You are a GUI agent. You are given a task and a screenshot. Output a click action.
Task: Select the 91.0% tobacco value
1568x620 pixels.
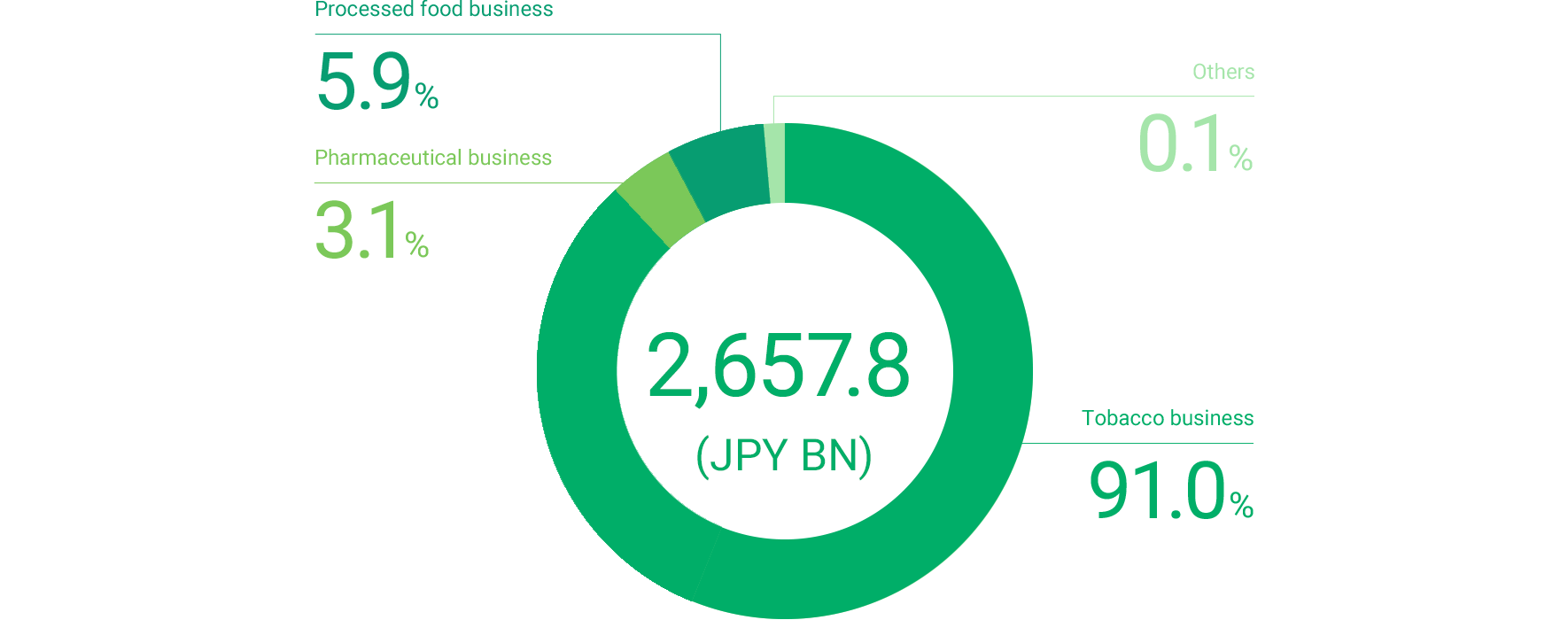(1170, 491)
